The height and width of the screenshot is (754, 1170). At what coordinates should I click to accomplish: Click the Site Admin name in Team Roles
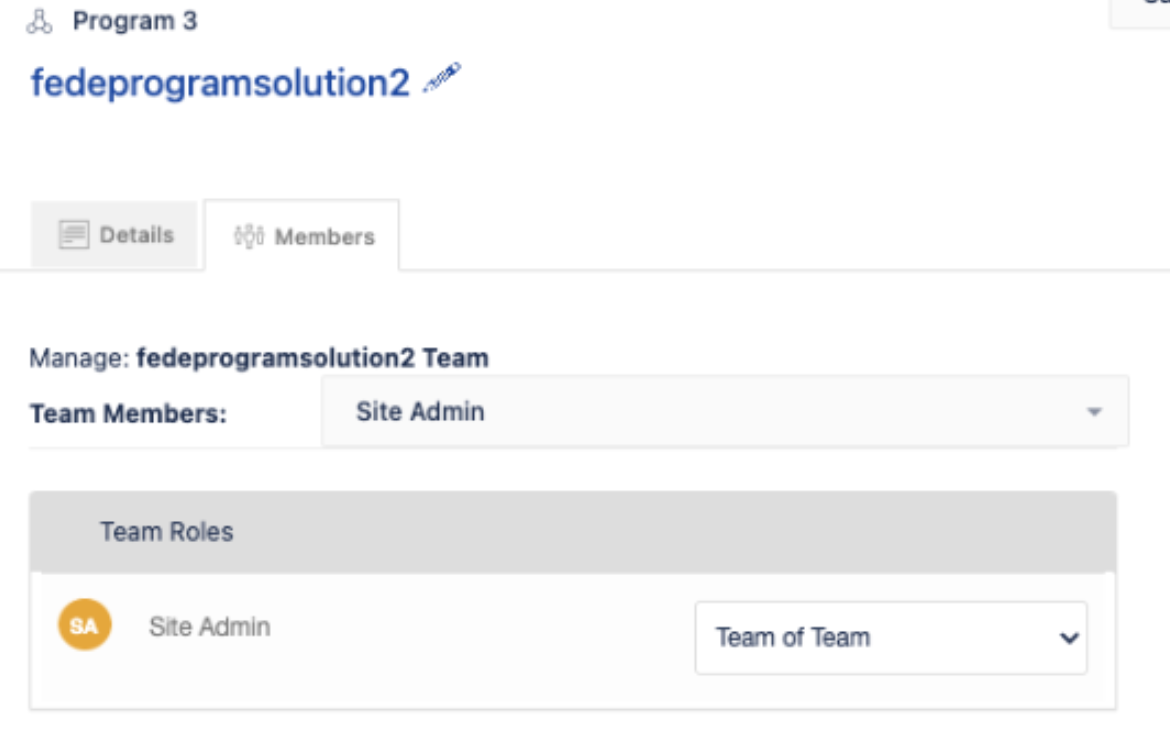210,626
